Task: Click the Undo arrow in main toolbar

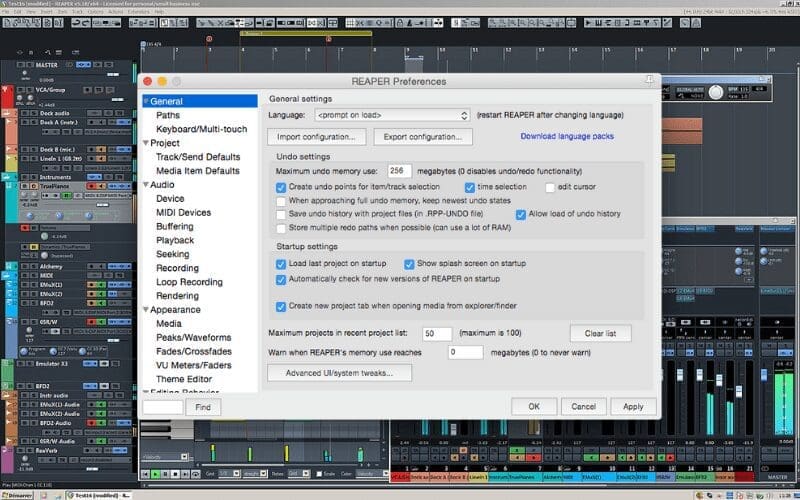Action: point(76,23)
